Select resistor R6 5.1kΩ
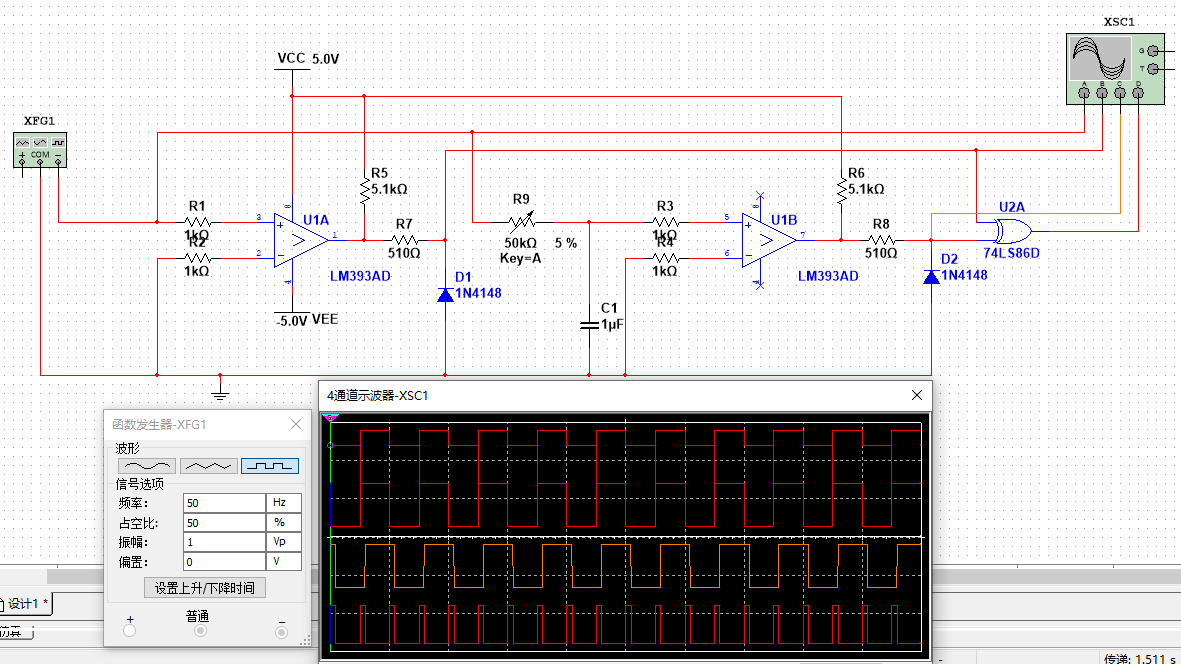 coord(841,190)
